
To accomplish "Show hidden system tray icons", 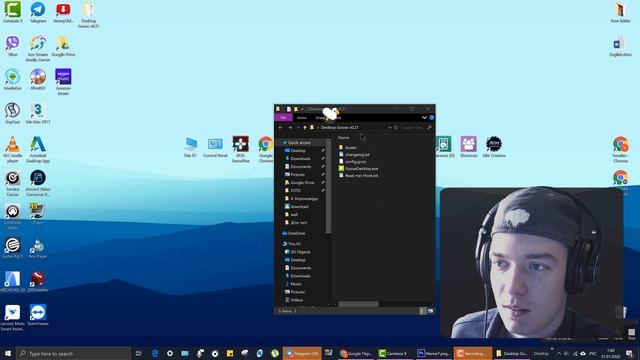I will [558, 353].
